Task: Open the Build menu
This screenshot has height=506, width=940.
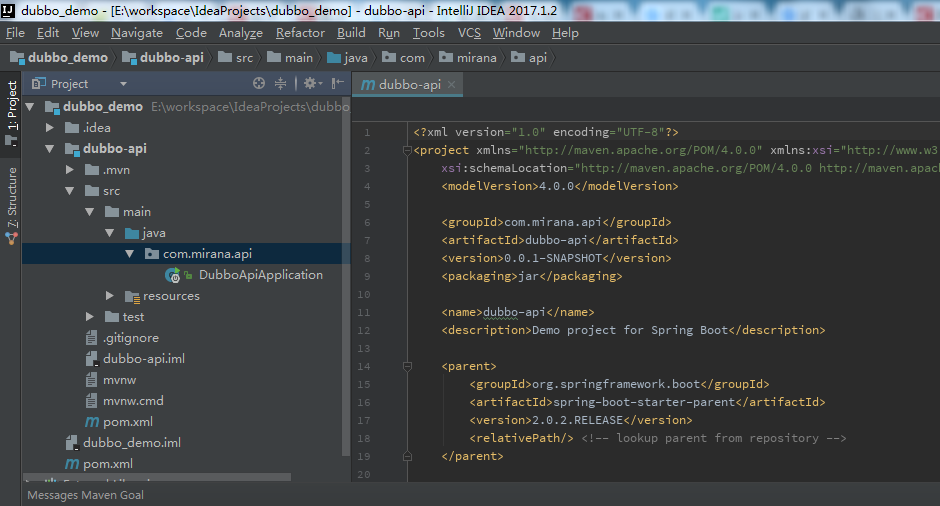Action: 351,33
